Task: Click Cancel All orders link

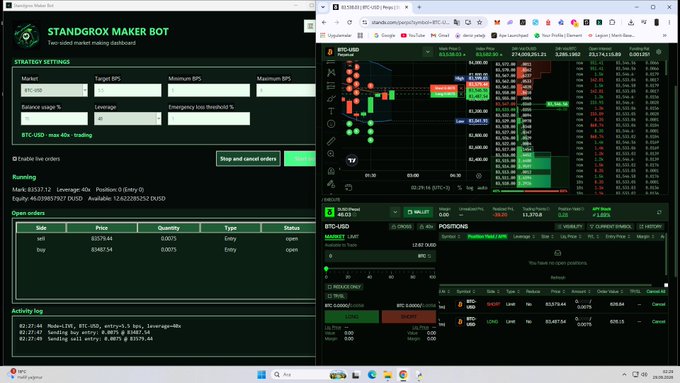Action: (656, 291)
